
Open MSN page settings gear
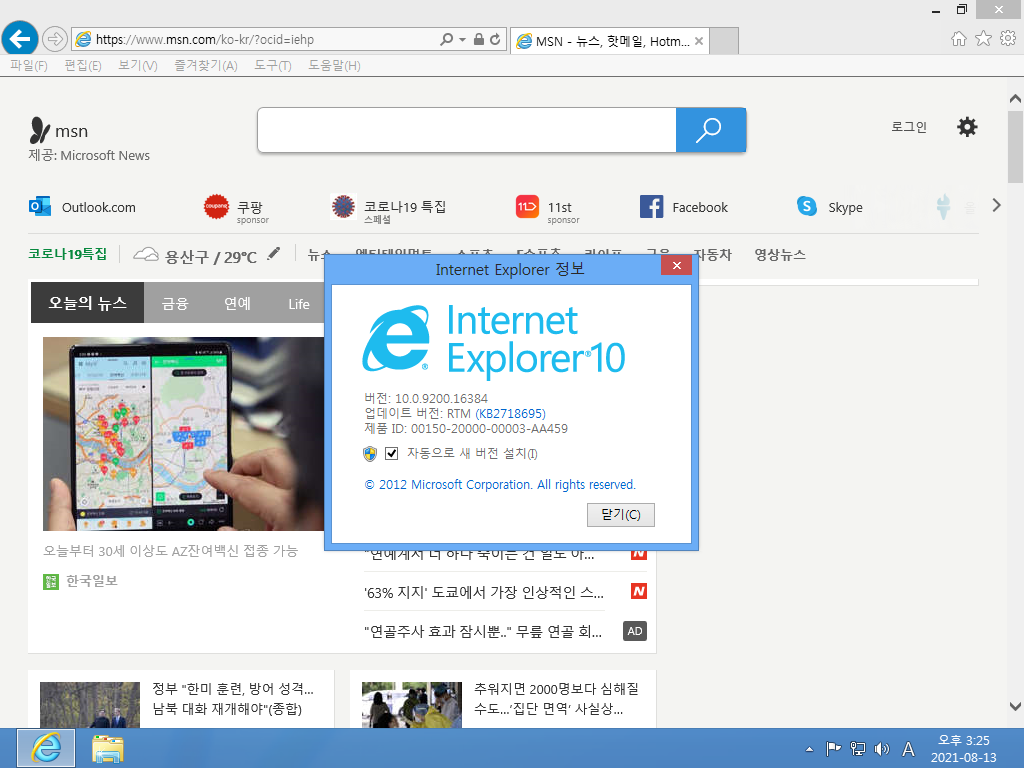[967, 127]
